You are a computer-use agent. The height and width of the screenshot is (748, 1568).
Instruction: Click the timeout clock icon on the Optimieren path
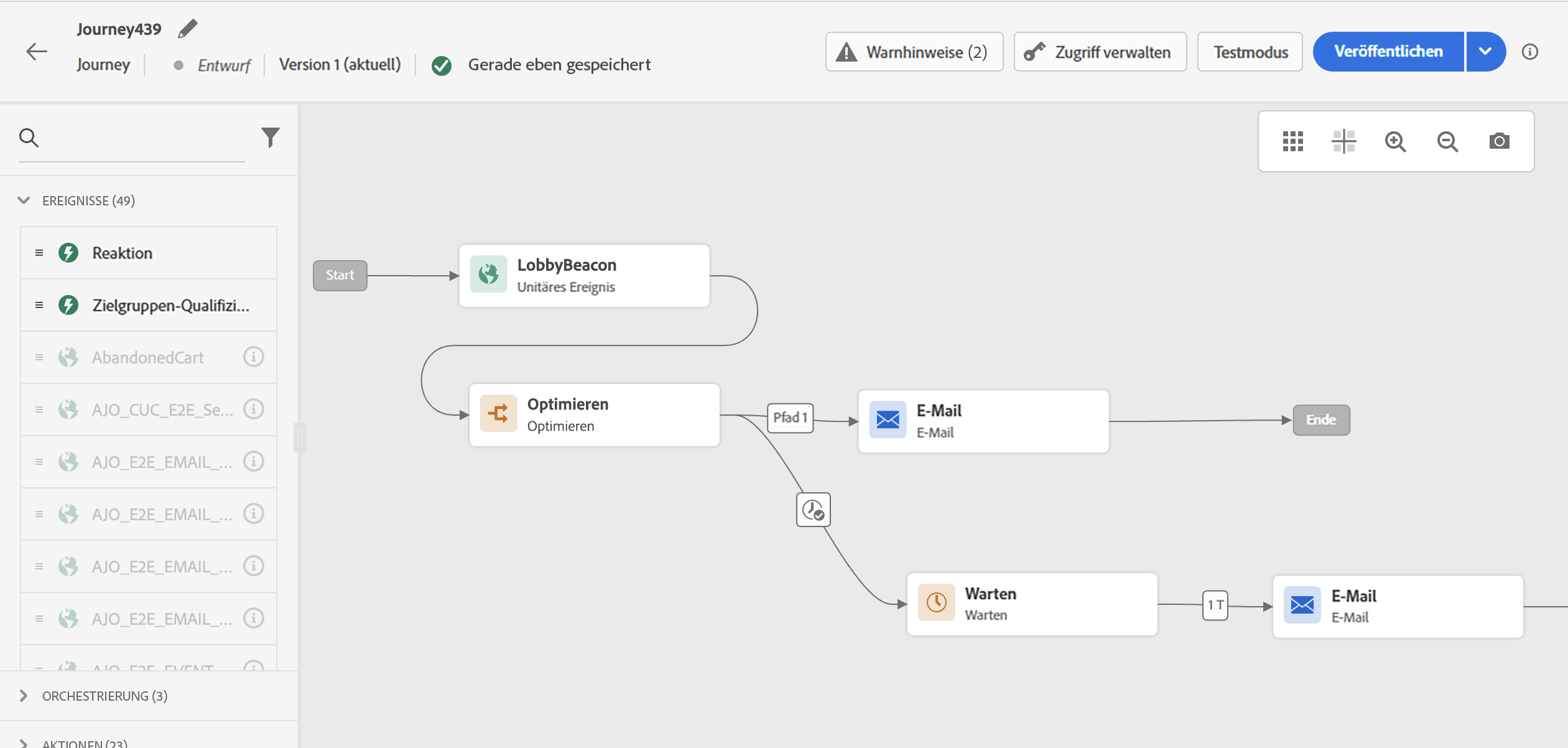click(x=813, y=510)
